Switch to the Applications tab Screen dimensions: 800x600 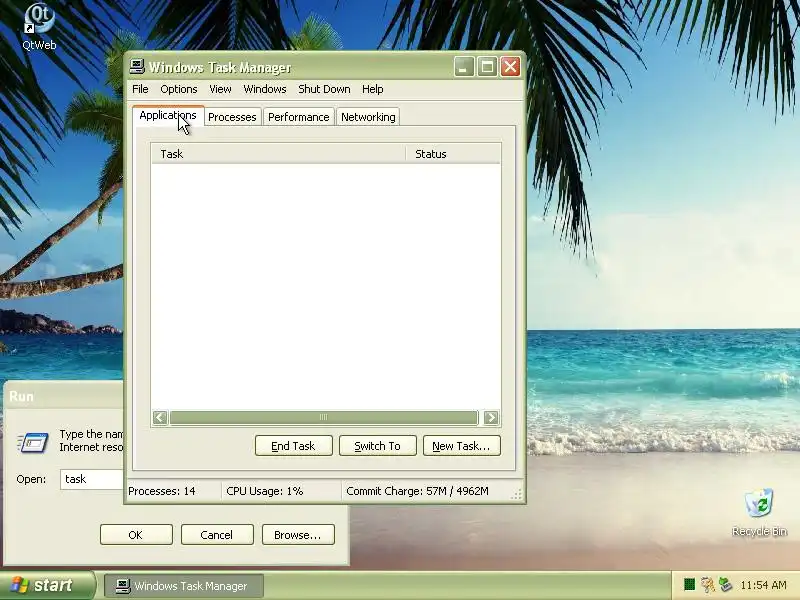(x=168, y=116)
